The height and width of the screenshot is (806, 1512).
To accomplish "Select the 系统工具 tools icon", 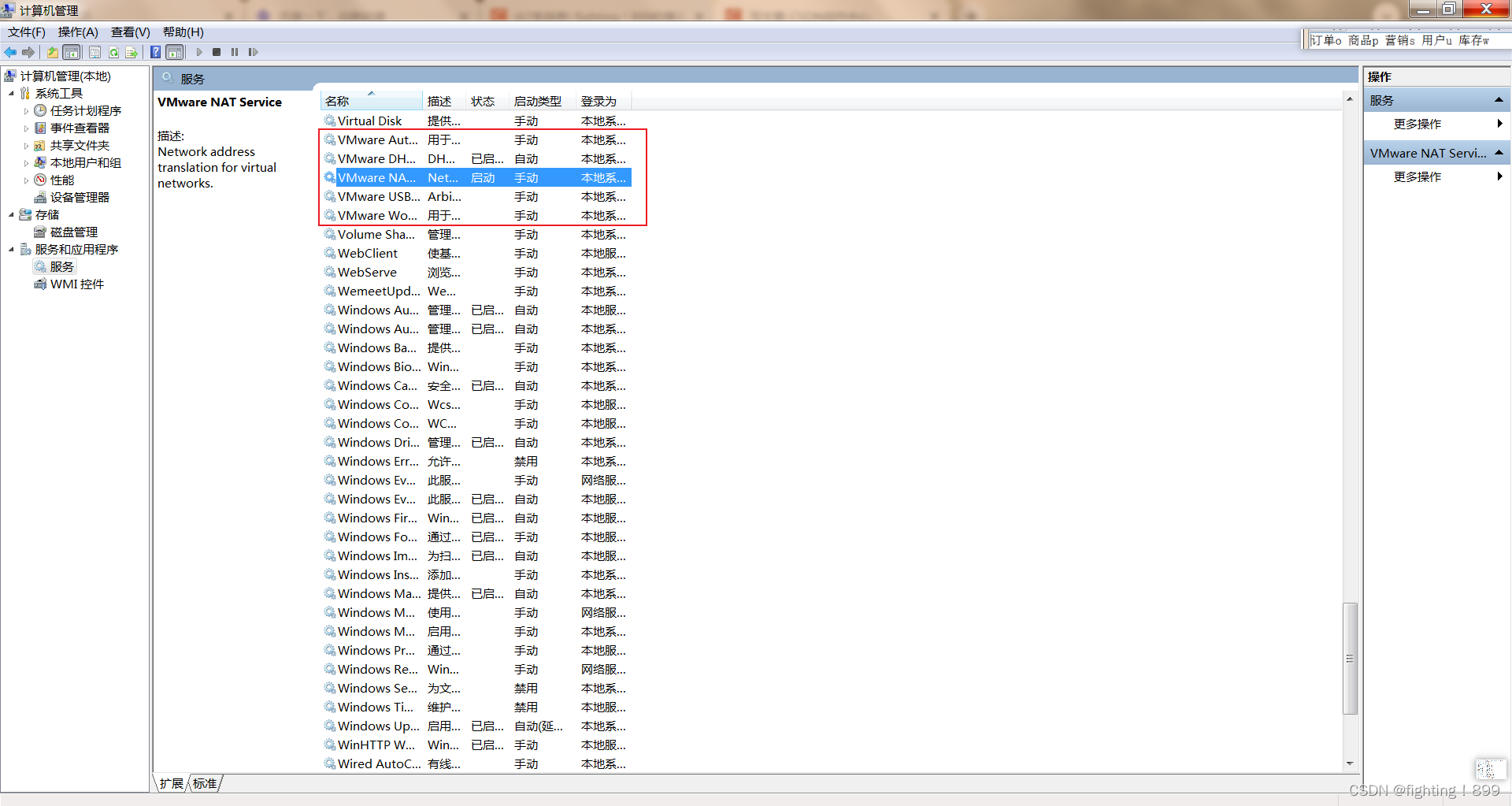I will tap(25, 94).
